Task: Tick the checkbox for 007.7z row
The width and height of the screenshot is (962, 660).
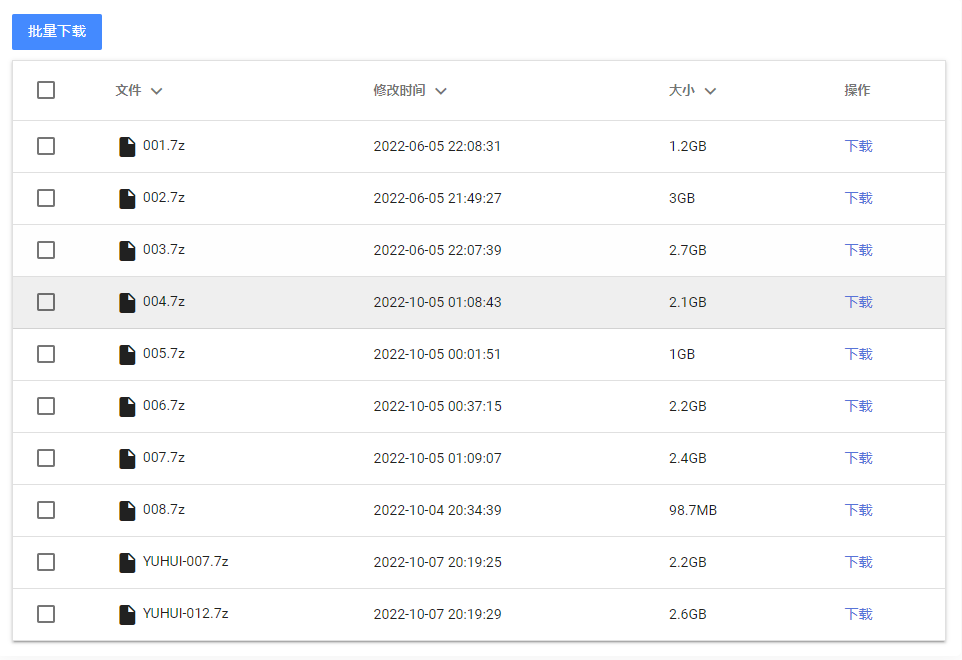Action: (x=46, y=458)
